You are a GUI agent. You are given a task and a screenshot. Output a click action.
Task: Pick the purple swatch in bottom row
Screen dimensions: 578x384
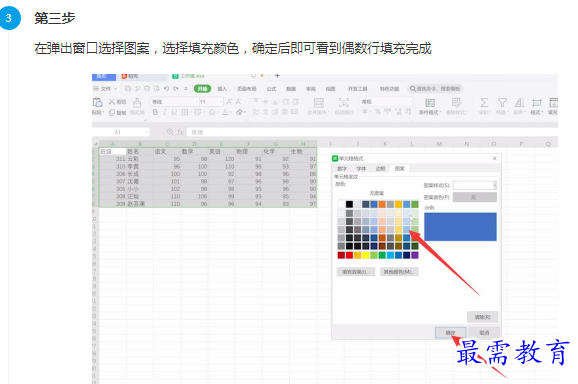click(x=415, y=255)
